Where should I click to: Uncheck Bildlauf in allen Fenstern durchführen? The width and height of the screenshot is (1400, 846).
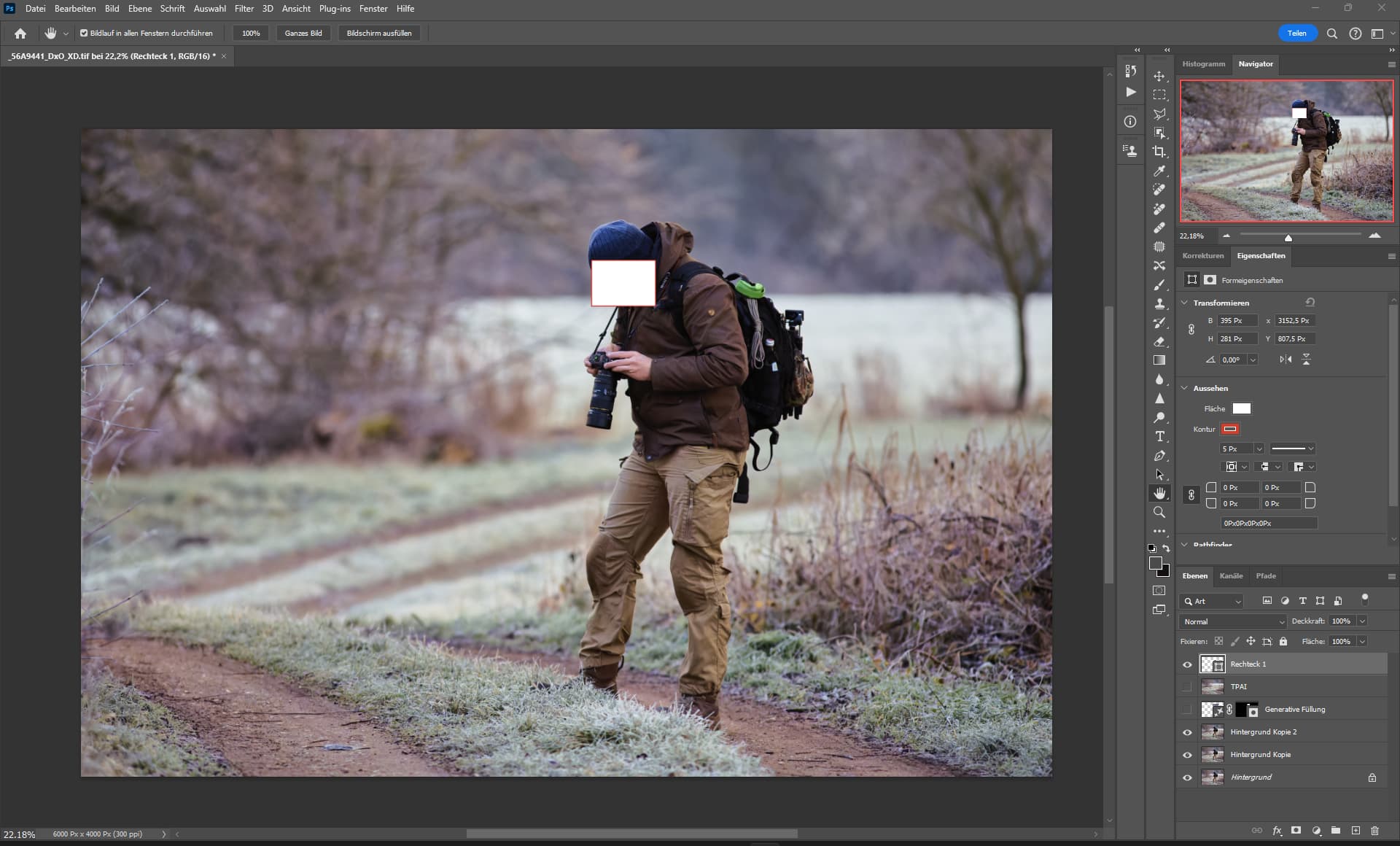84,33
